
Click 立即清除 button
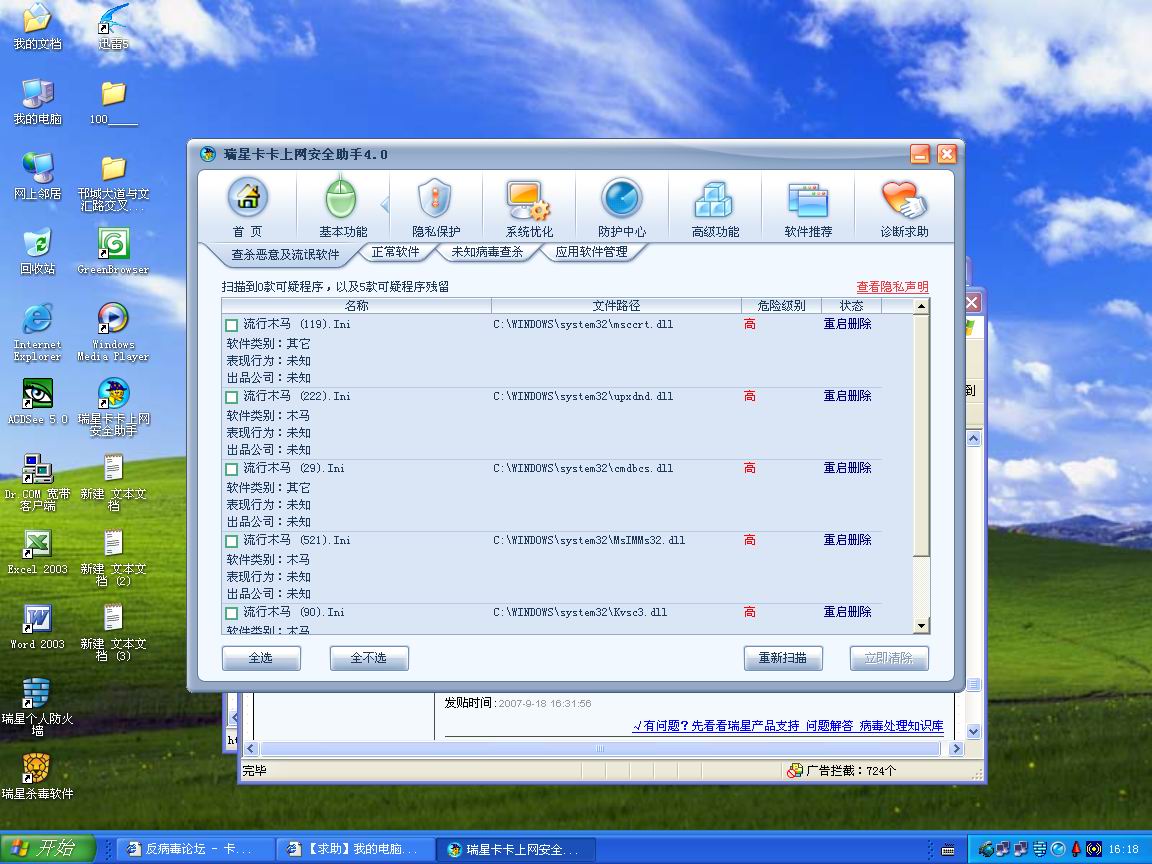pyautogui.click(x=889, y=658)
